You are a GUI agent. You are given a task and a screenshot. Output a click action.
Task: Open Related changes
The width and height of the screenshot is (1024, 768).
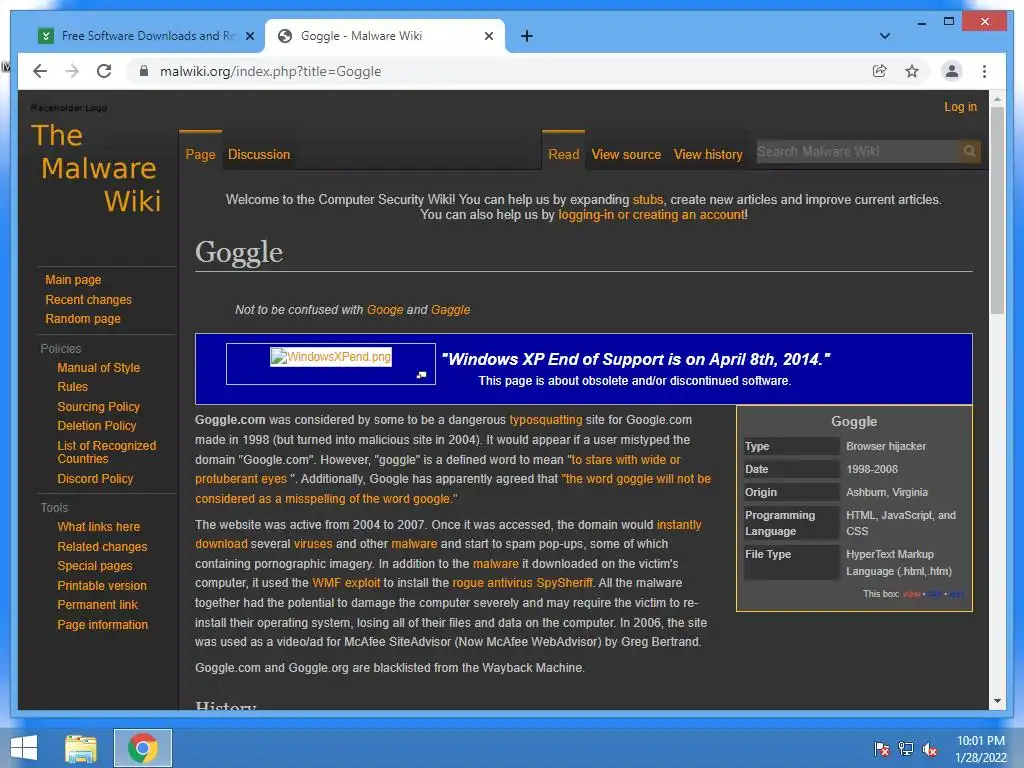coord(103,547)
